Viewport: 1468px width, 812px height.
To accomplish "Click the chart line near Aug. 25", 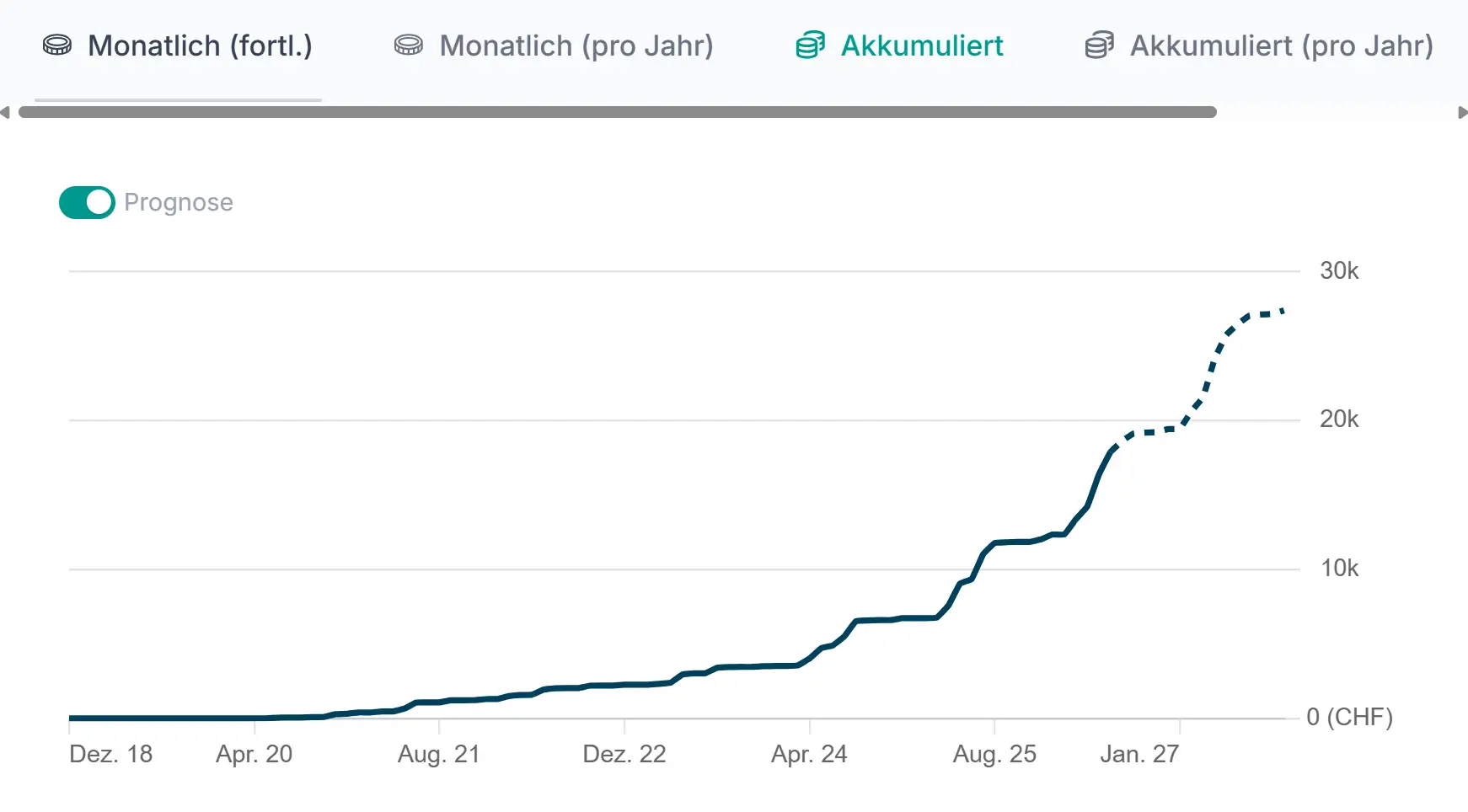I will tap(995, 543).
